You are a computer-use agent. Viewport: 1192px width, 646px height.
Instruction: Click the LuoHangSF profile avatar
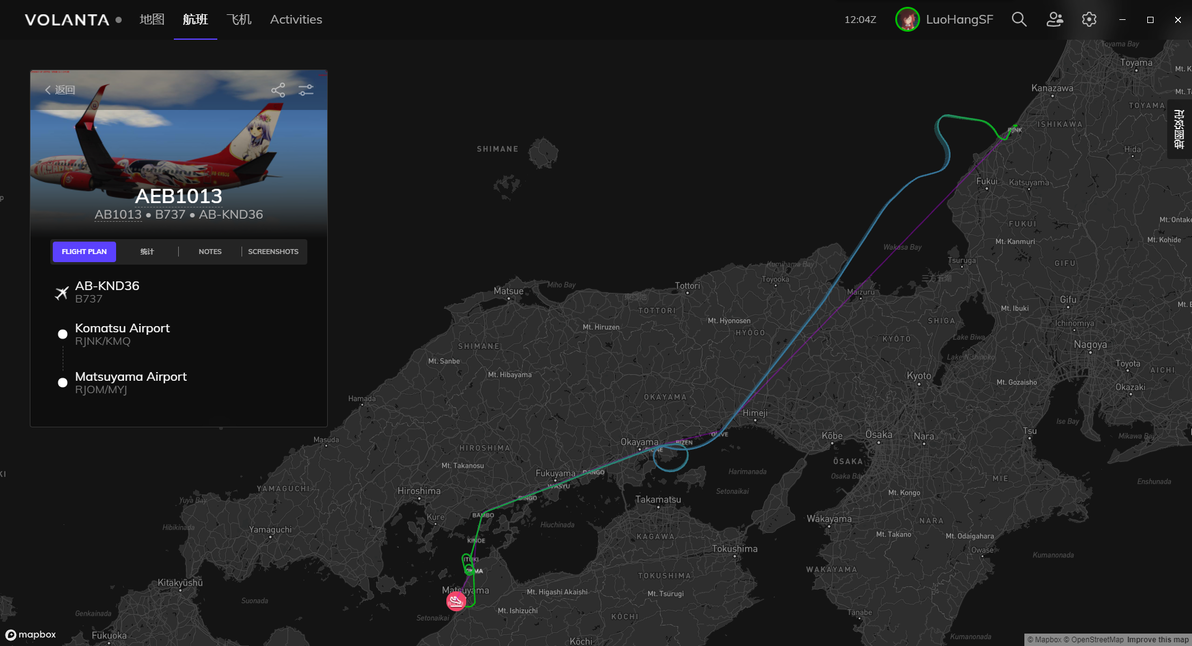pos(907,20)
